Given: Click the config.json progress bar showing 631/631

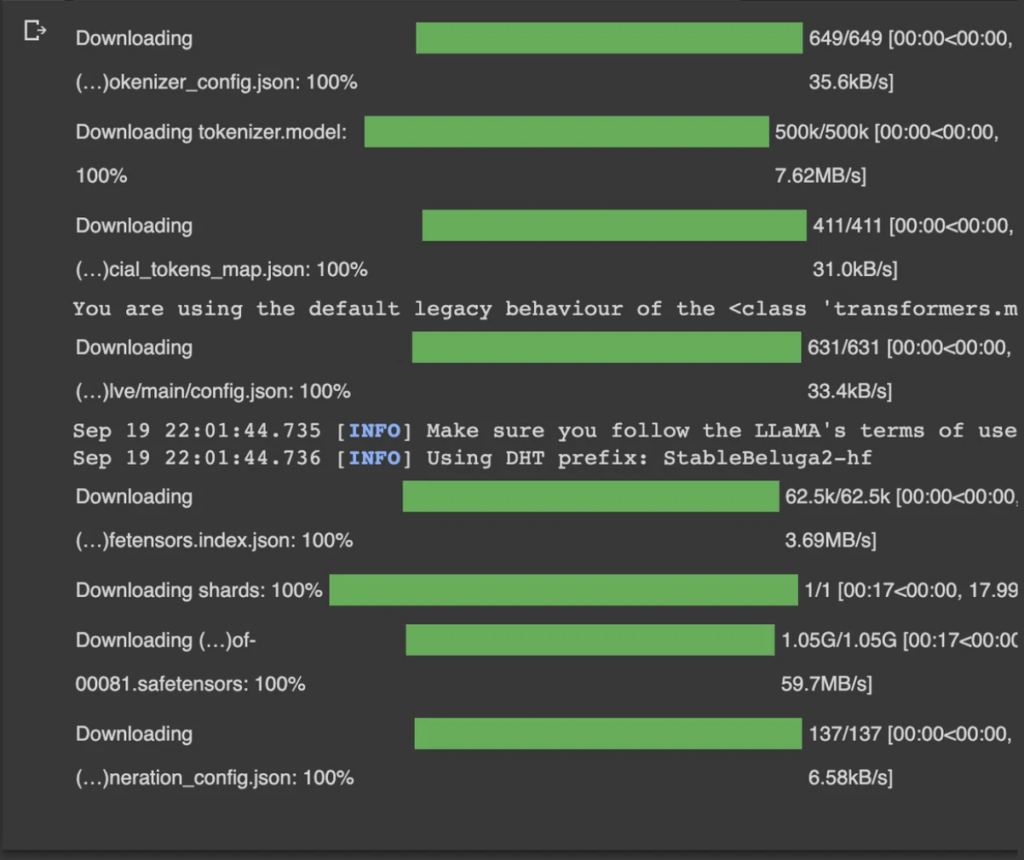Looking at the screenshot, I should [606, 347].
